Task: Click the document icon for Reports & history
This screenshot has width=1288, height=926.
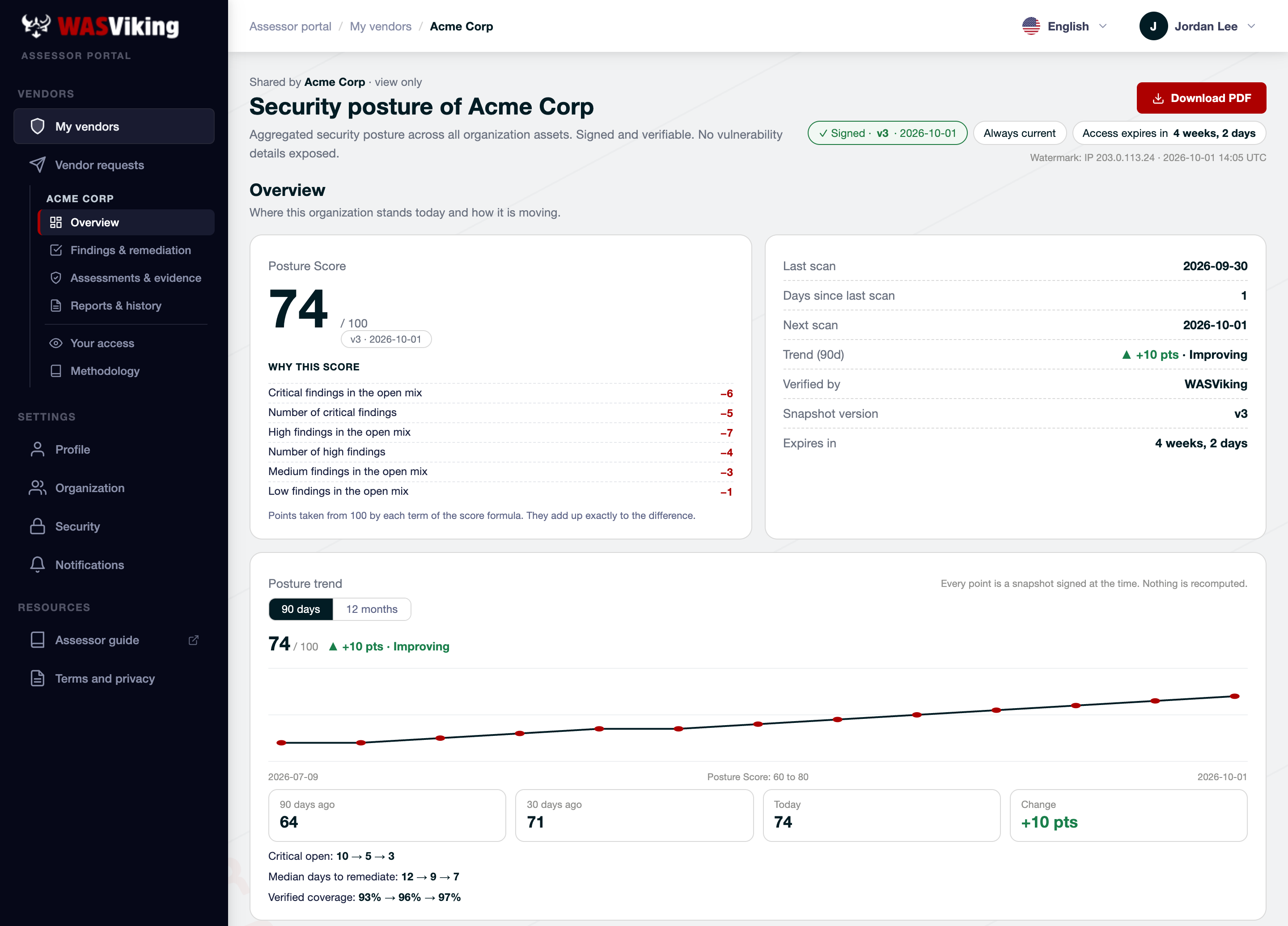Action: [55, 306]
